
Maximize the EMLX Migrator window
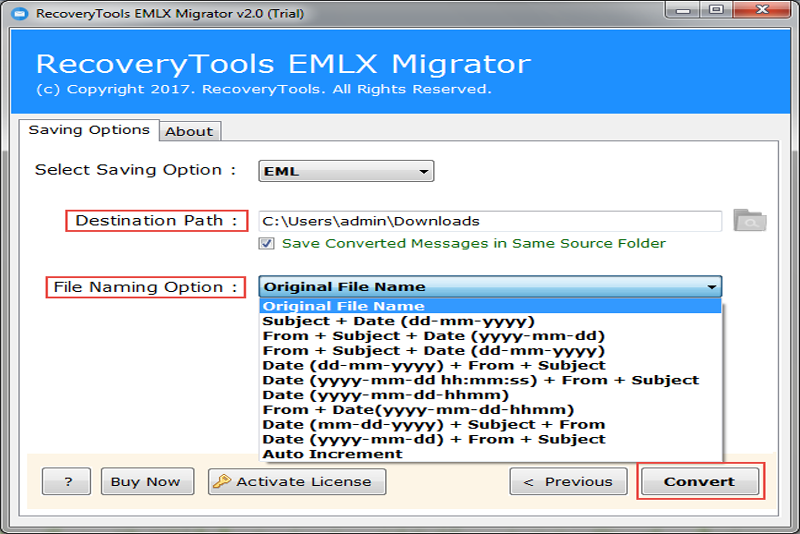pyautogui.click(x=716, y=10)
